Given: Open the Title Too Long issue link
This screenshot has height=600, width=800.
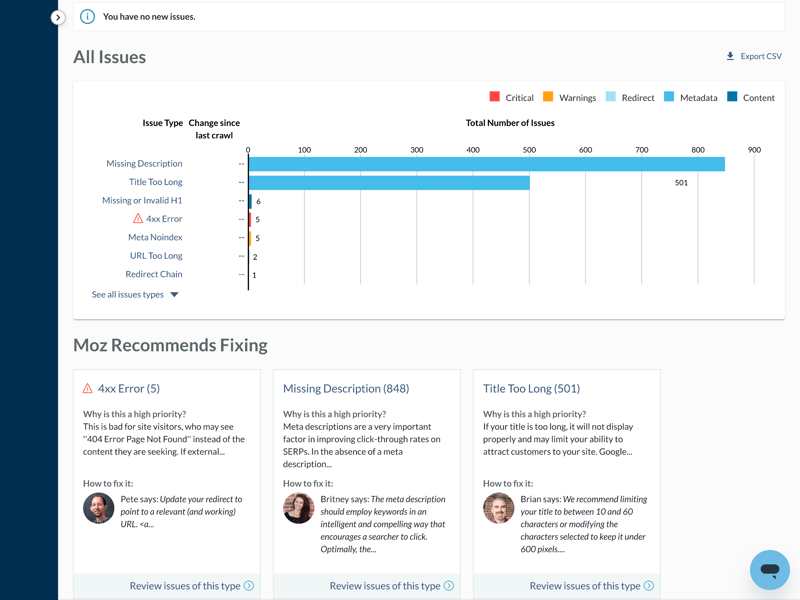Looking at the screenshot, I should coord(155,182).
